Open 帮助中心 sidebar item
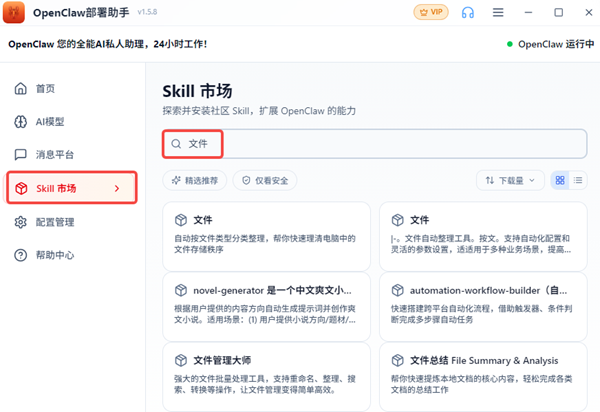Image resolution: width=600 pixels, height=412 pixels. [x=72, y=255]
